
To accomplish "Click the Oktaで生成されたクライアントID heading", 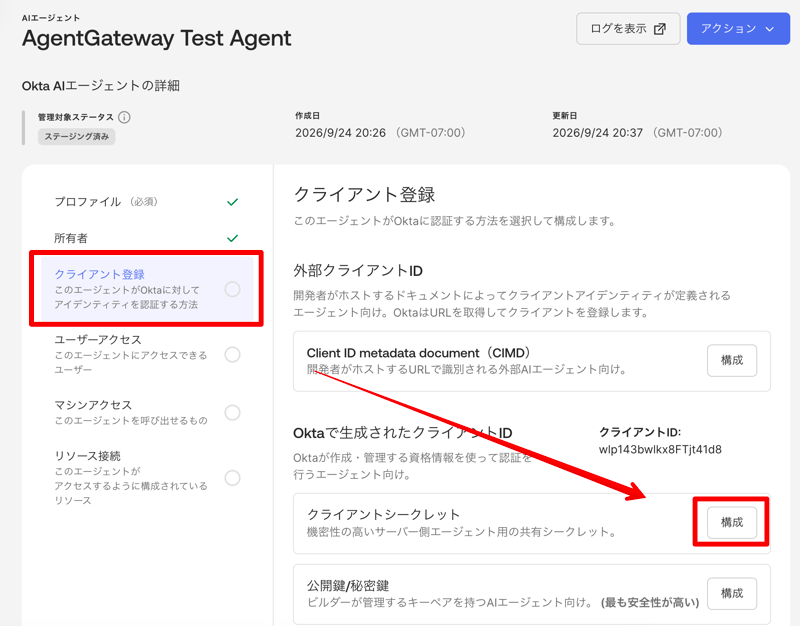I will pos(403,433).
